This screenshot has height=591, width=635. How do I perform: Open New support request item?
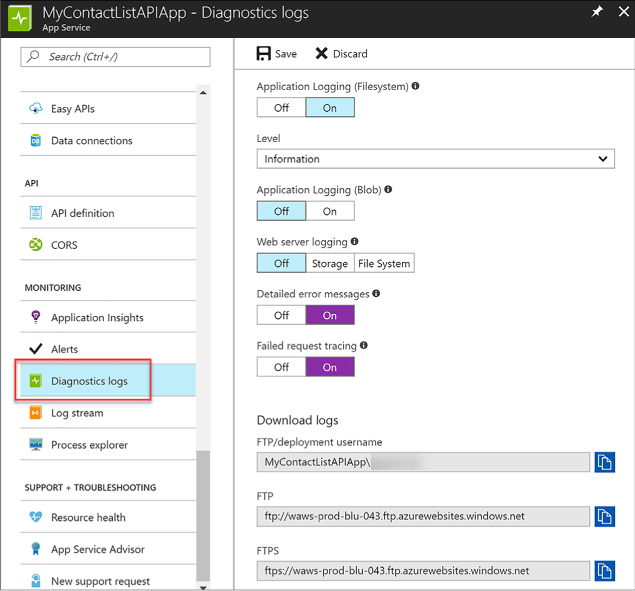108,581
